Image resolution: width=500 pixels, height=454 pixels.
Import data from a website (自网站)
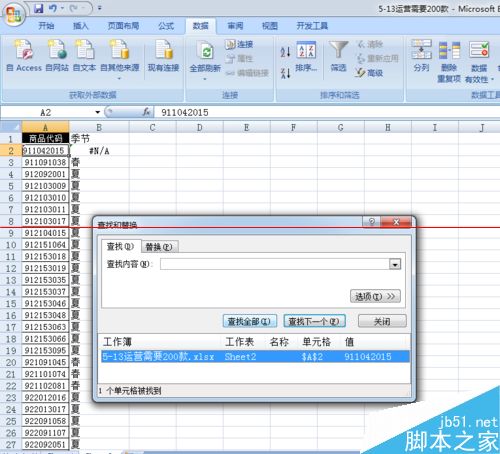(57, 56)
